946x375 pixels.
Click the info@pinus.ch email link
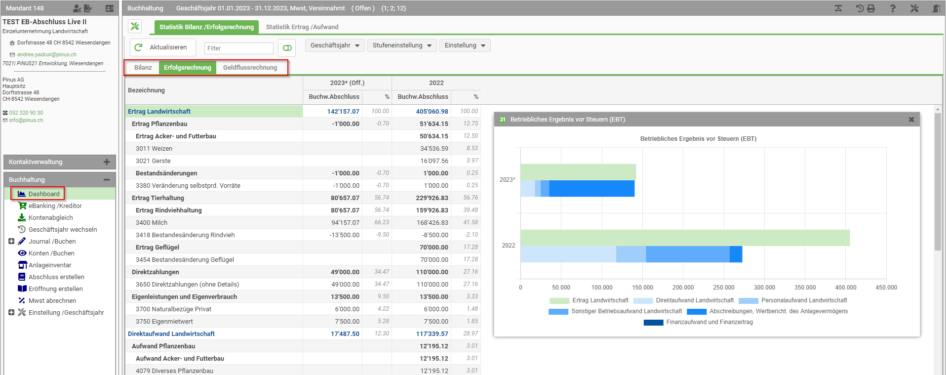(x=26, y=120)
